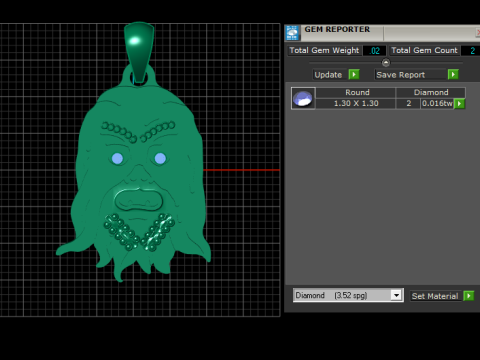This screenshot has height=360, width=480.
Task: Click the 1.30 X 1.30 size cell
Action: tap(356, 103)
